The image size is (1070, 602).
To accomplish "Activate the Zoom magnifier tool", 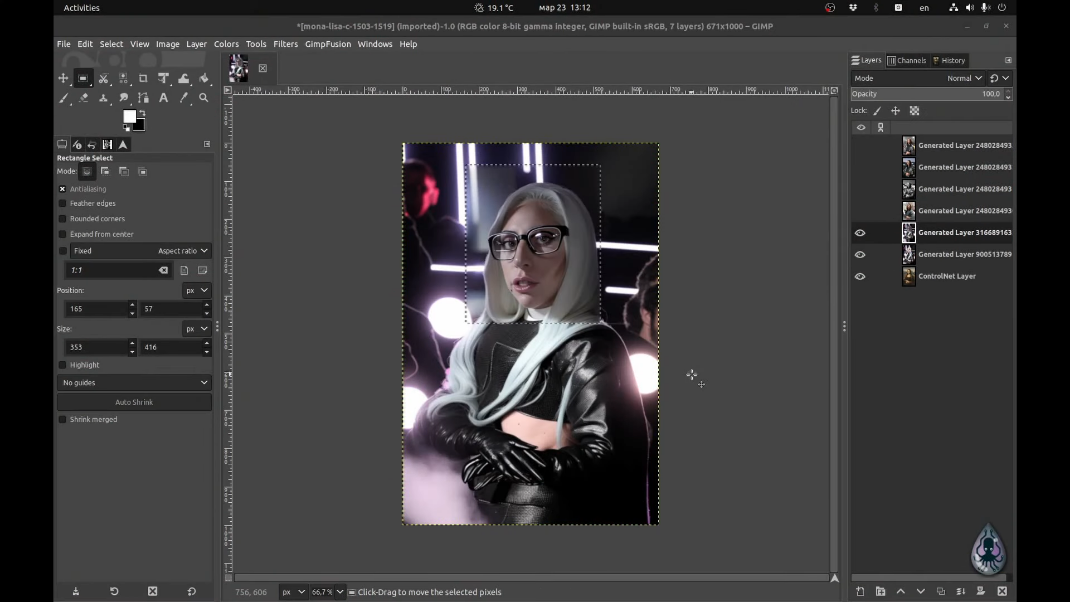I will pyautogui.click(x=204, y=98).
